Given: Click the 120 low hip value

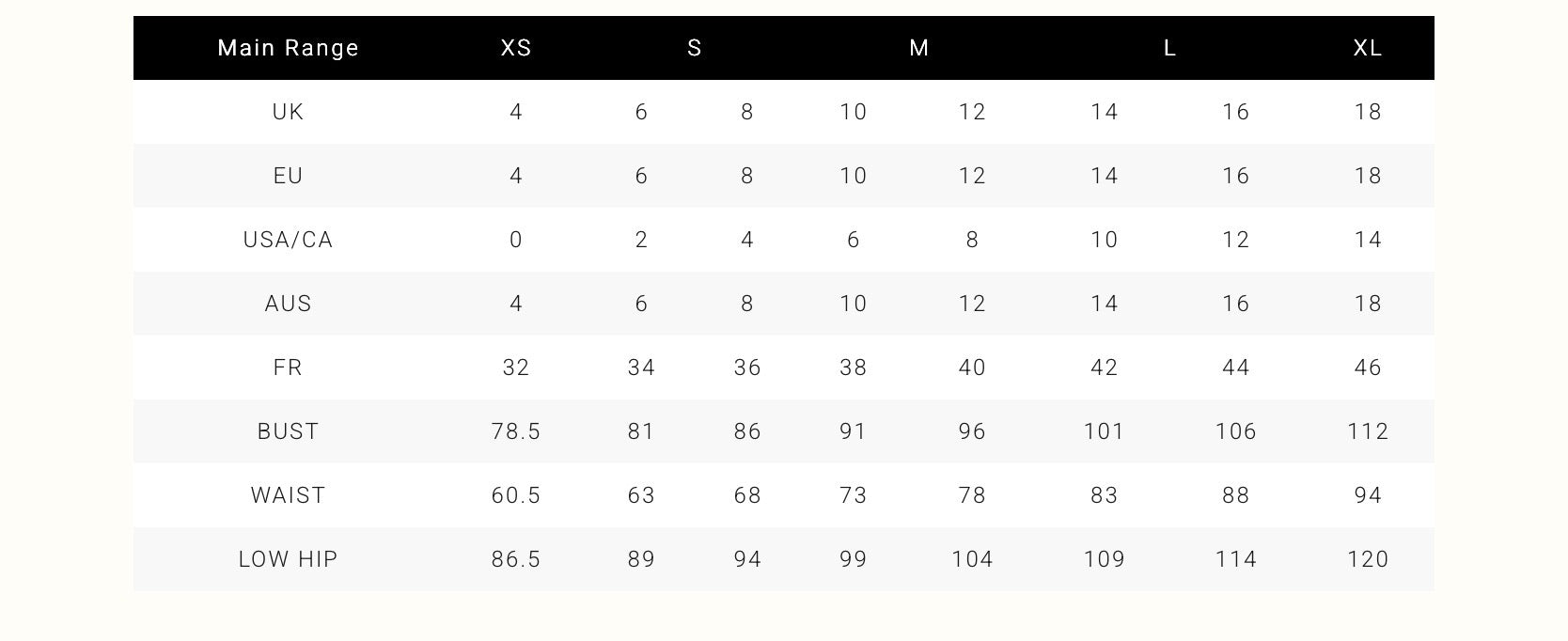Looking at the screenshot, I should click(1368, 559).
